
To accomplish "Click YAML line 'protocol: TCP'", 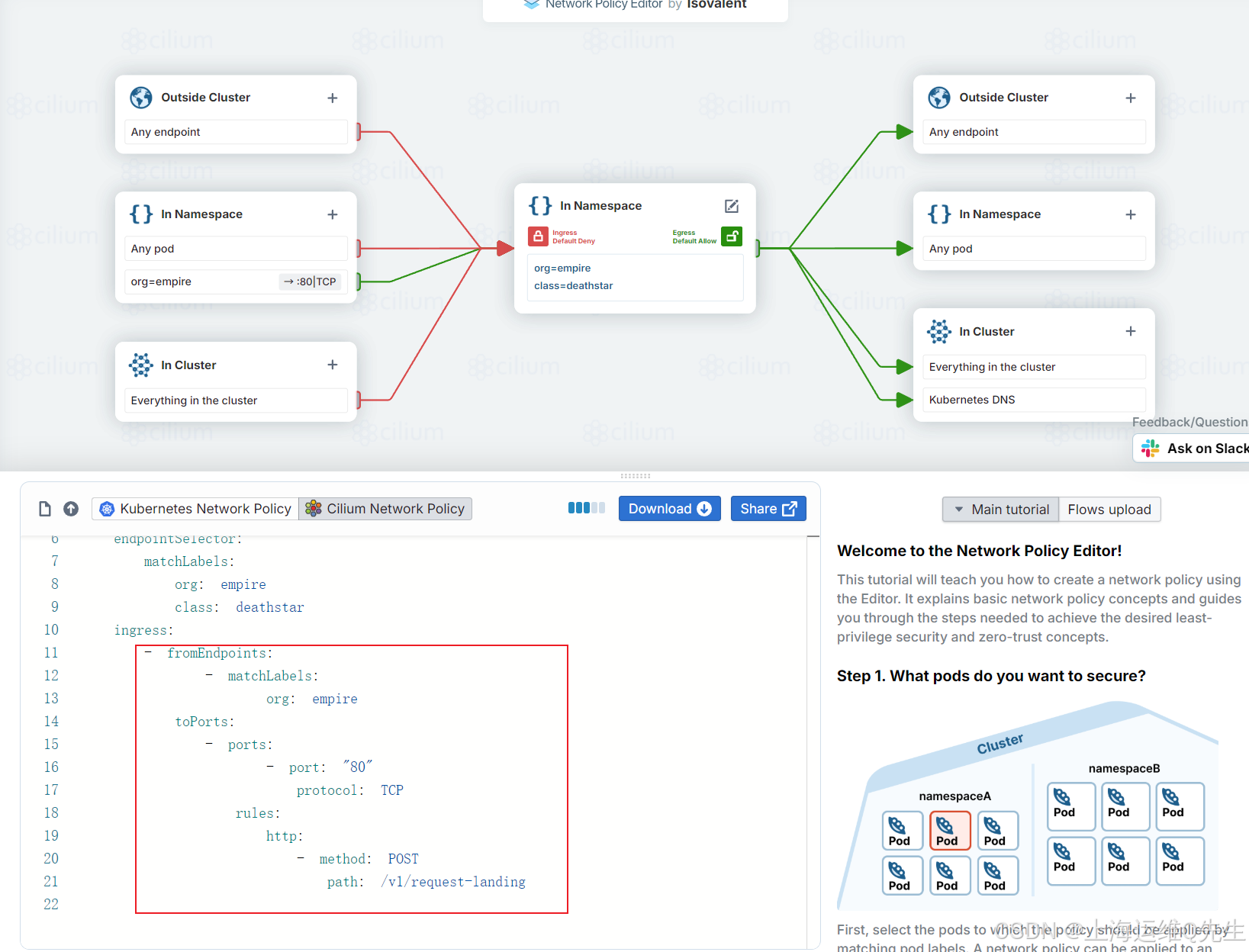I will coord(350,790).
